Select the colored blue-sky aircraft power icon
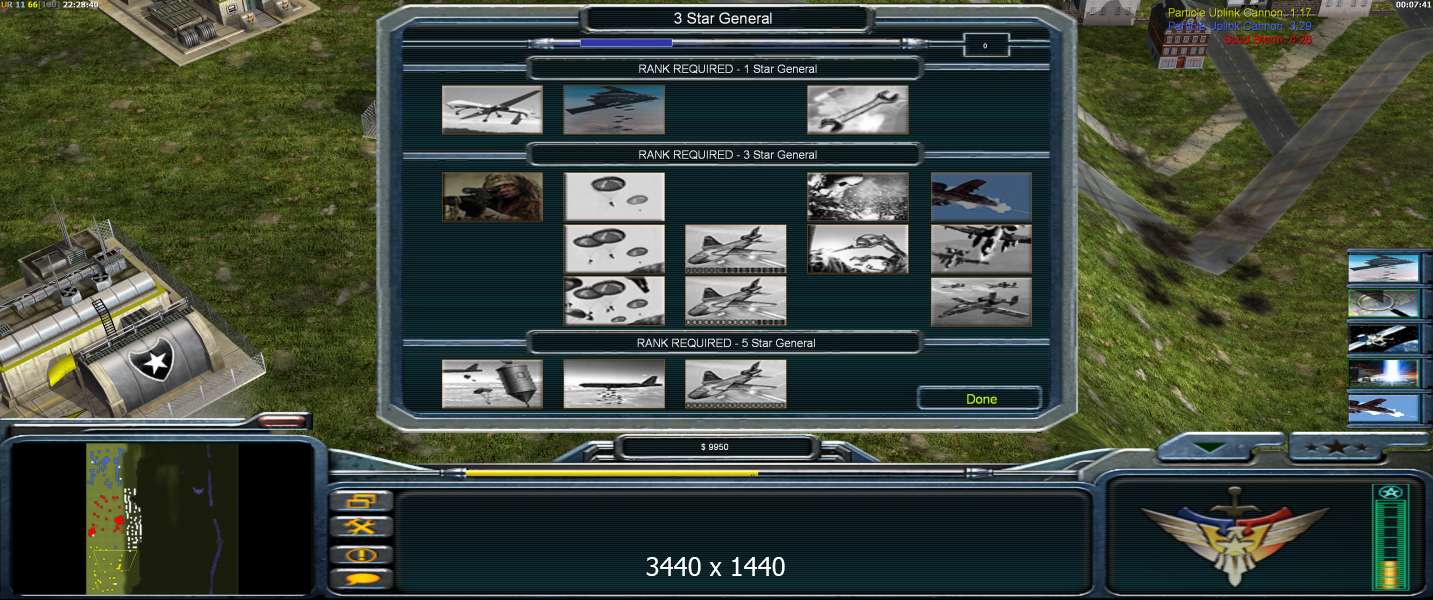1433x600 pixels. tap(981, 197)
